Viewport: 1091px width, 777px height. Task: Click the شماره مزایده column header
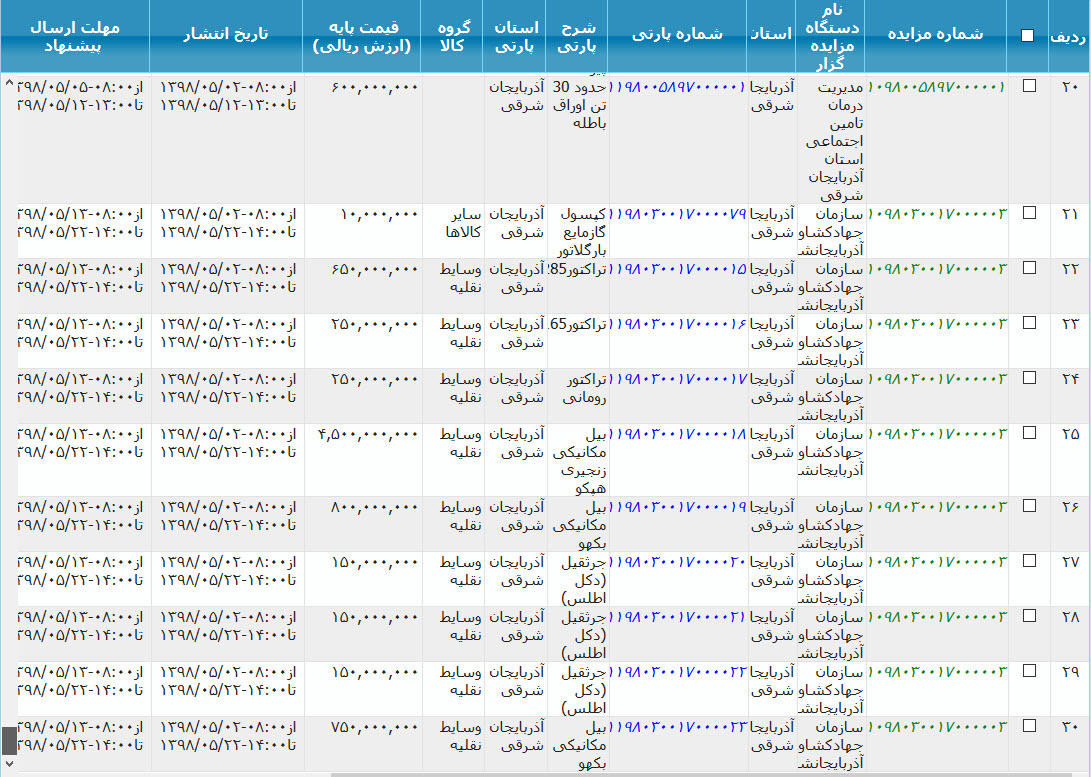pos(936,34)
